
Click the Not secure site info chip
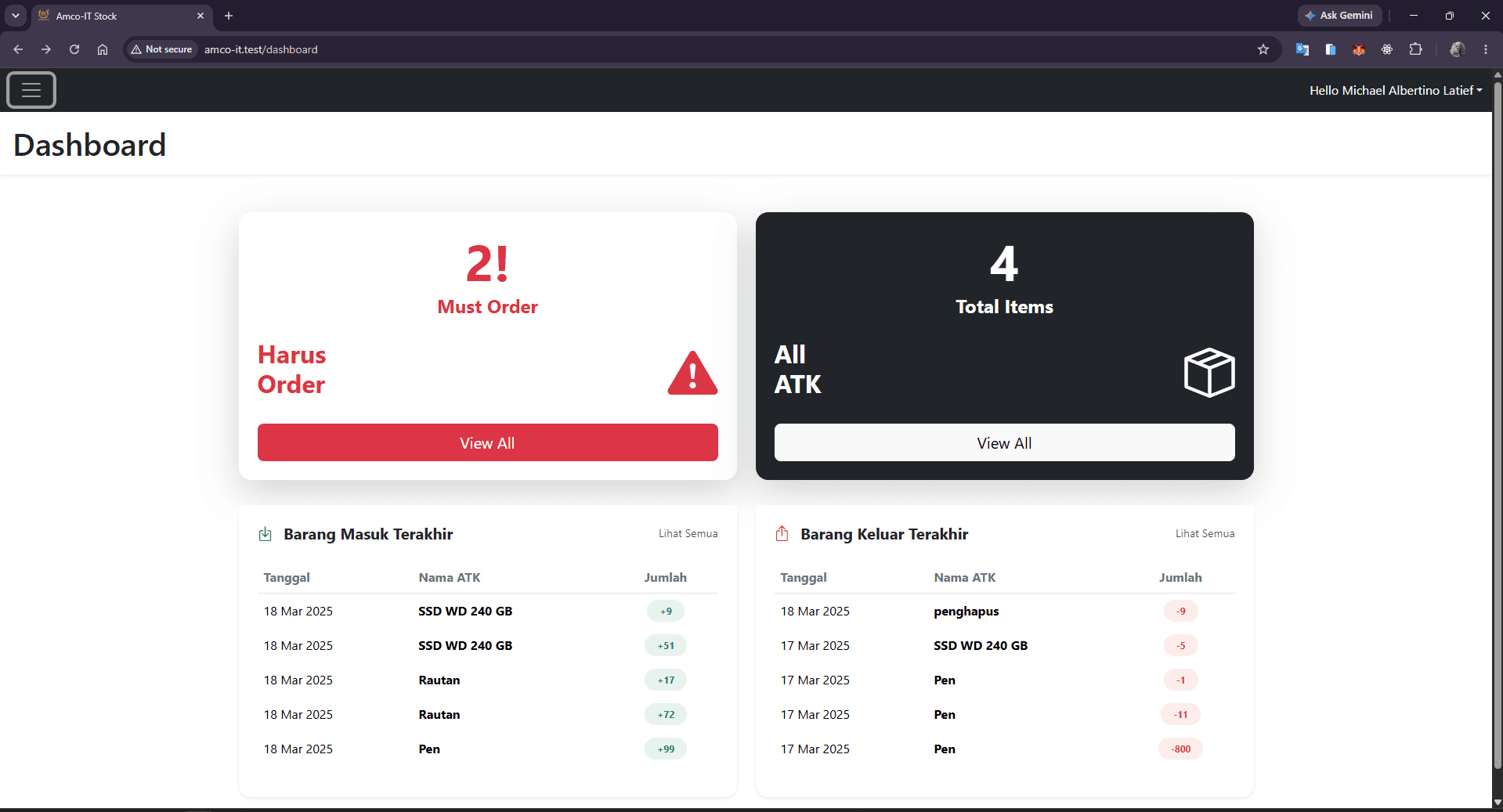coord(161,49)
